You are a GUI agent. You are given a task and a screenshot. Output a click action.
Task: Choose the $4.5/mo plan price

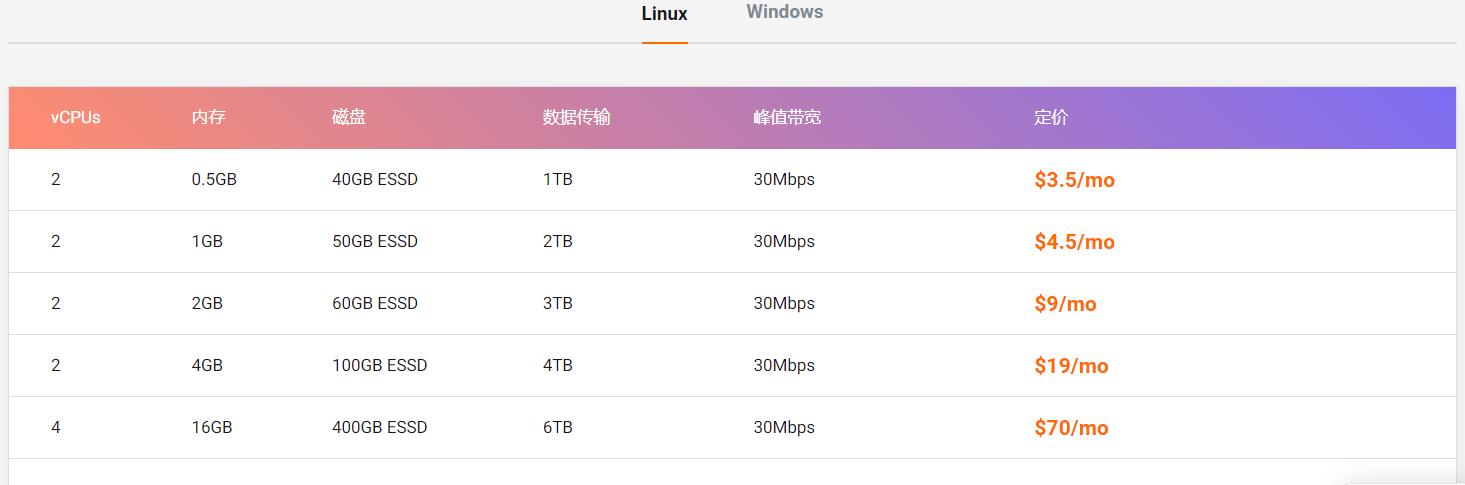click(1074, 242)
